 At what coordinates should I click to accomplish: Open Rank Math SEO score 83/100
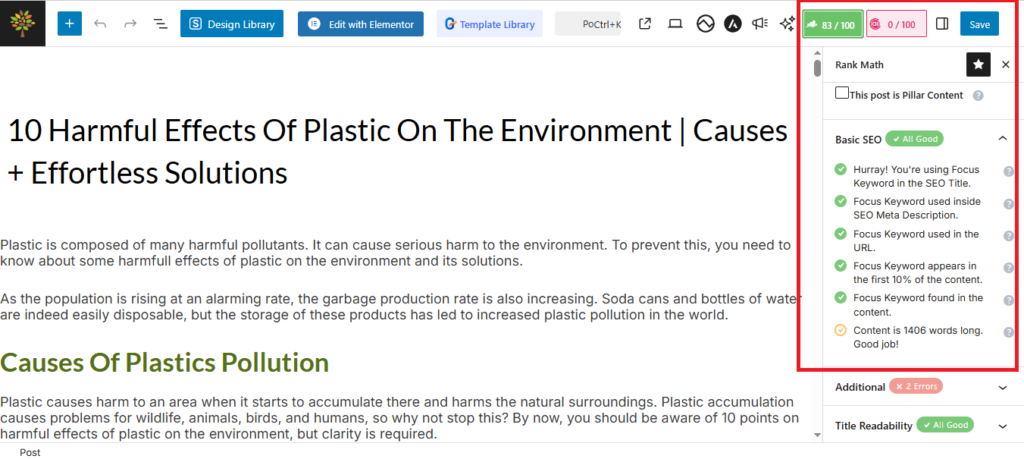click(830, 23)
